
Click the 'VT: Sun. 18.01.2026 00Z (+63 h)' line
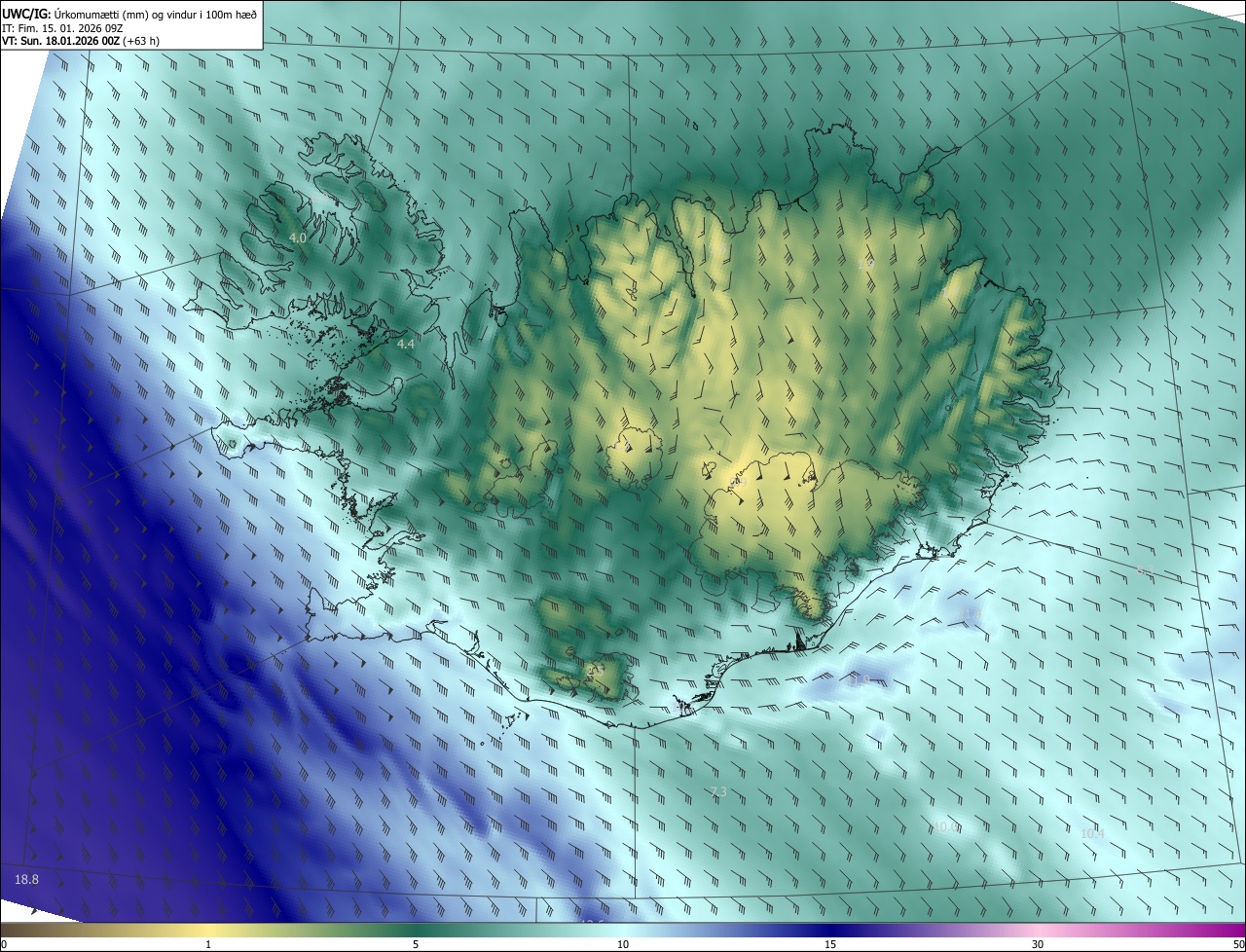[81, 41]
